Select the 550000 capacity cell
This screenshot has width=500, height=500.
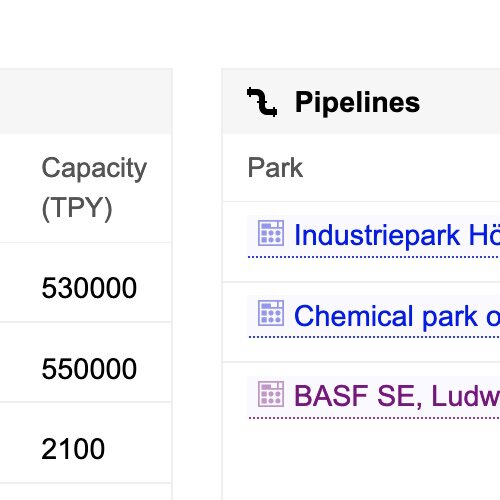(x=89, y=369)
